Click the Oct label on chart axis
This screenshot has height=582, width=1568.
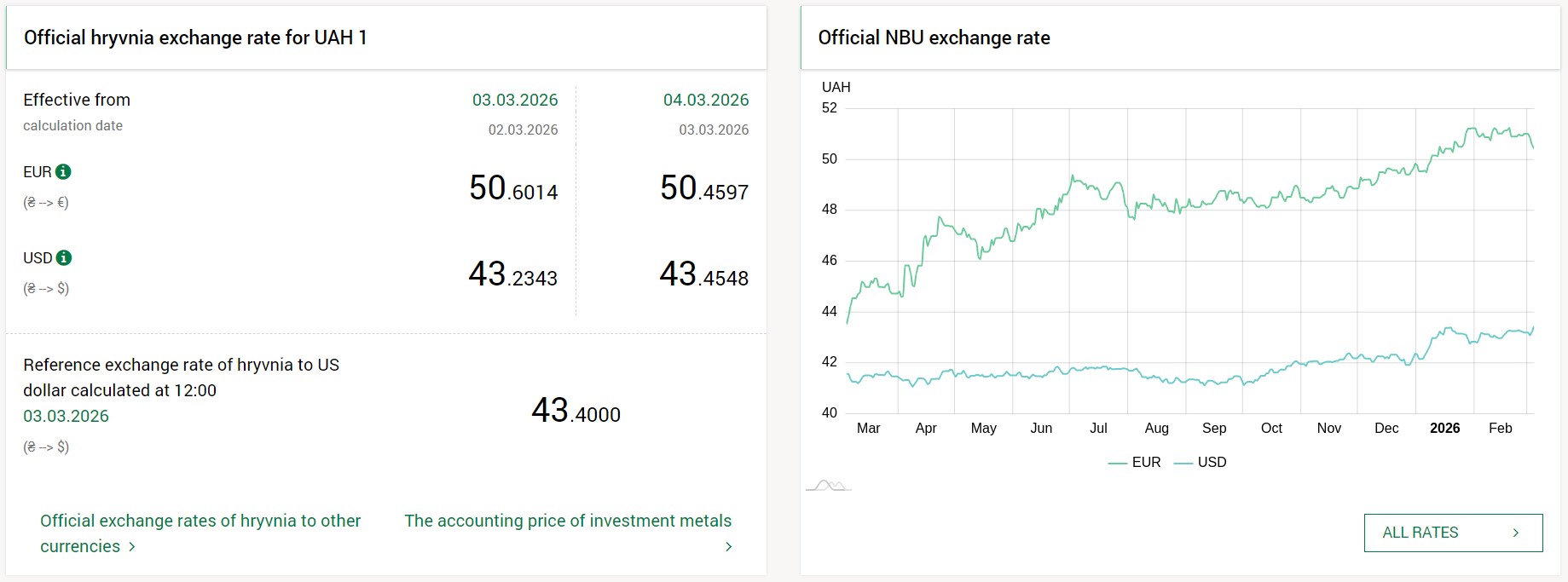[x=1271, y=428]
